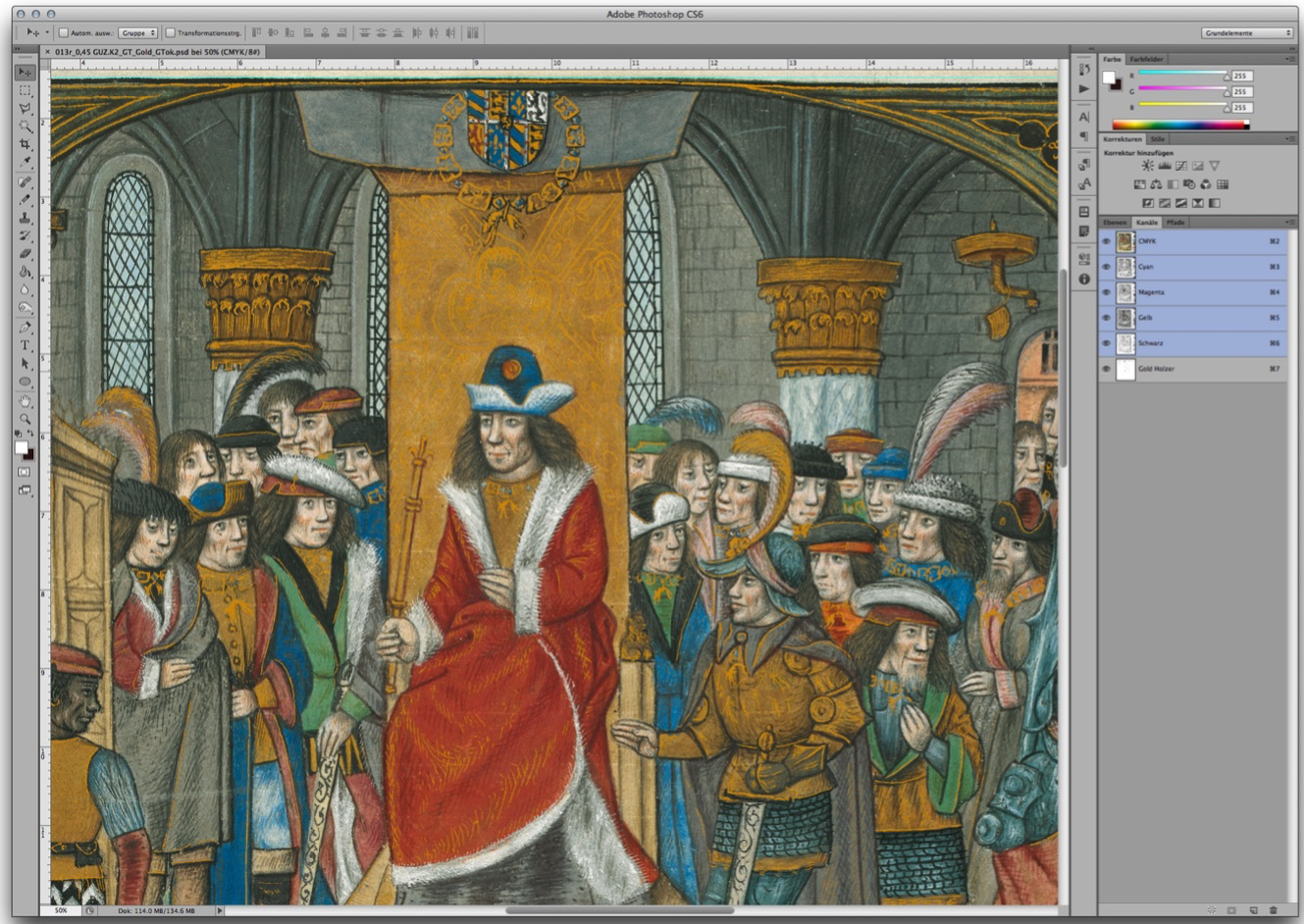Select the Quick Selection tool
1304x924 pixels.
tap(26, 127)
